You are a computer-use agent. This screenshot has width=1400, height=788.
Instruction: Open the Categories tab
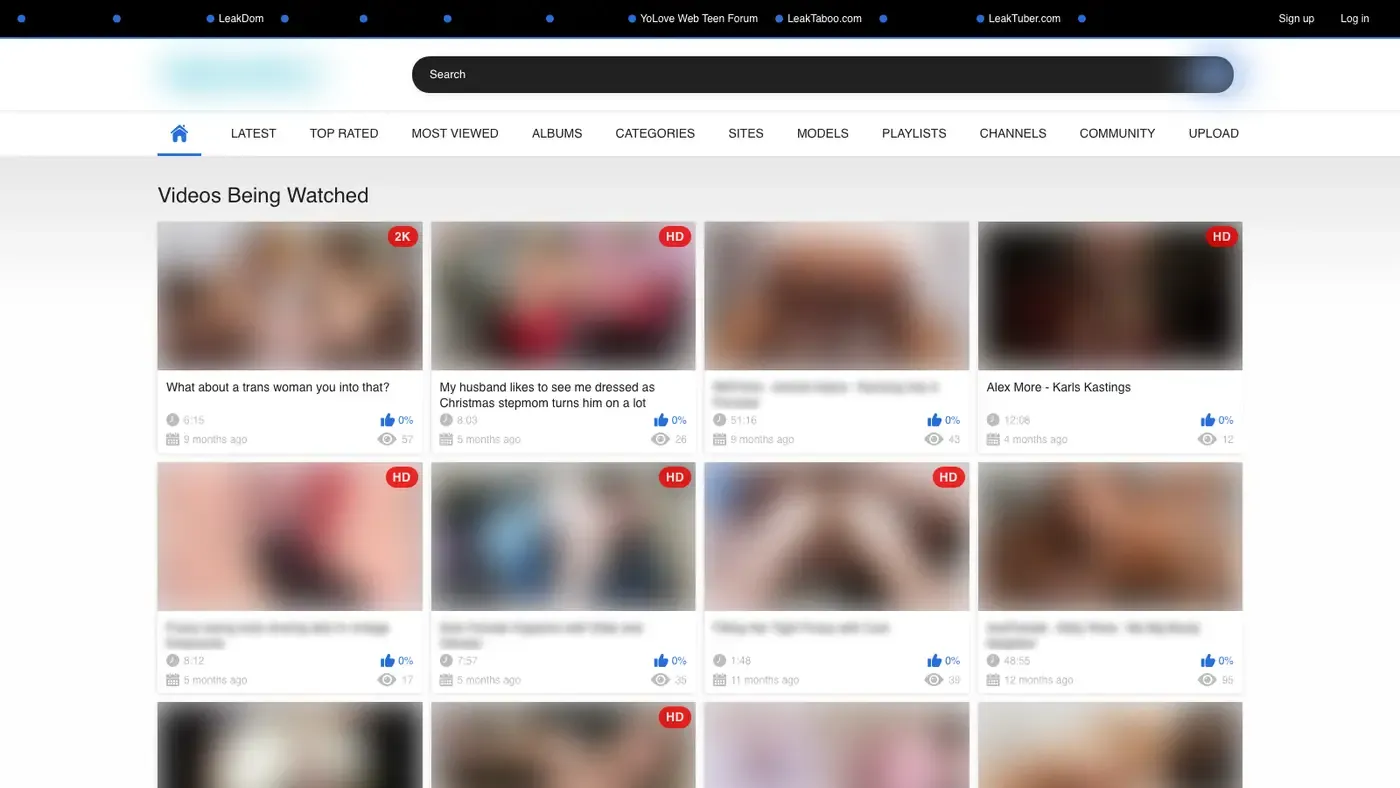click(655, 133)
